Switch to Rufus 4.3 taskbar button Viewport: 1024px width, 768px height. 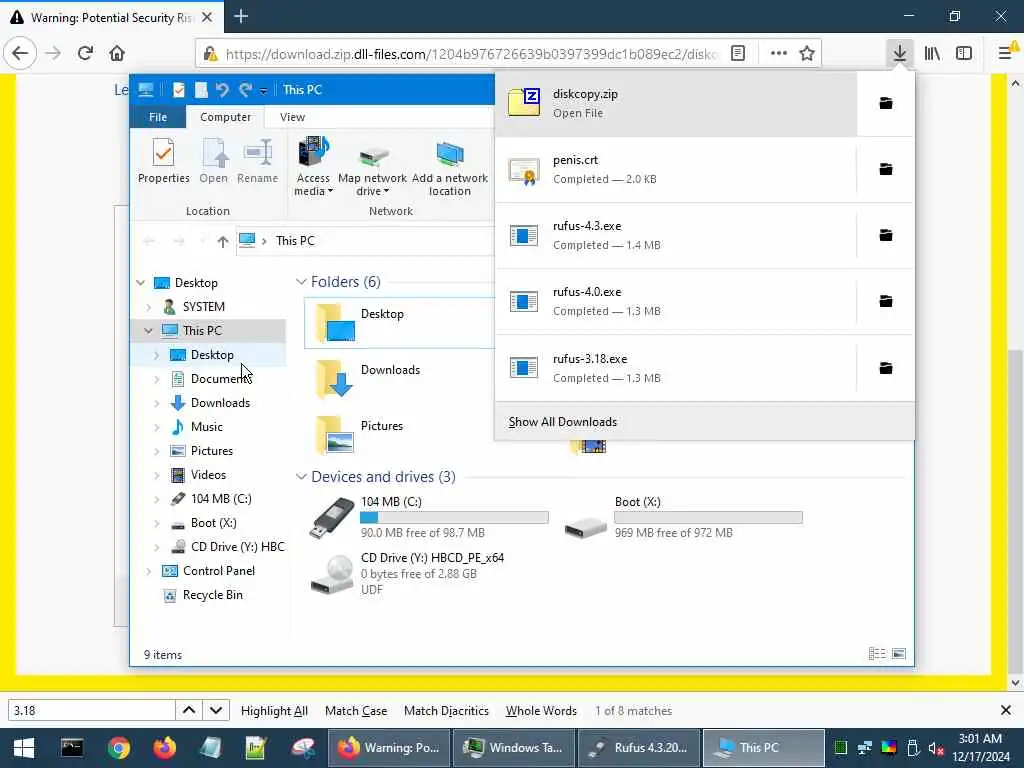click(639, 748)
